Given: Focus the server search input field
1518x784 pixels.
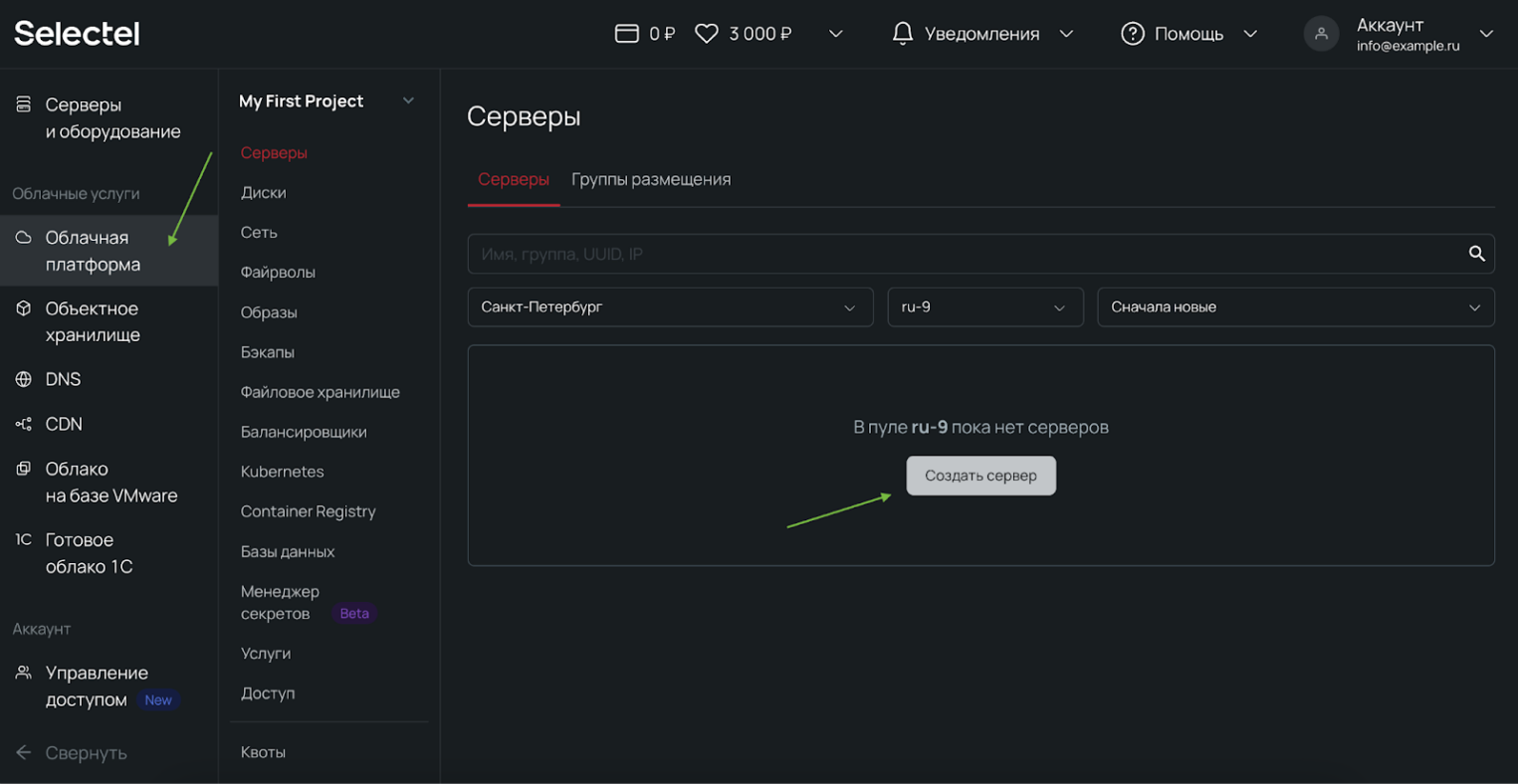Looking at the screenshot, I should (x=956, y=254).
